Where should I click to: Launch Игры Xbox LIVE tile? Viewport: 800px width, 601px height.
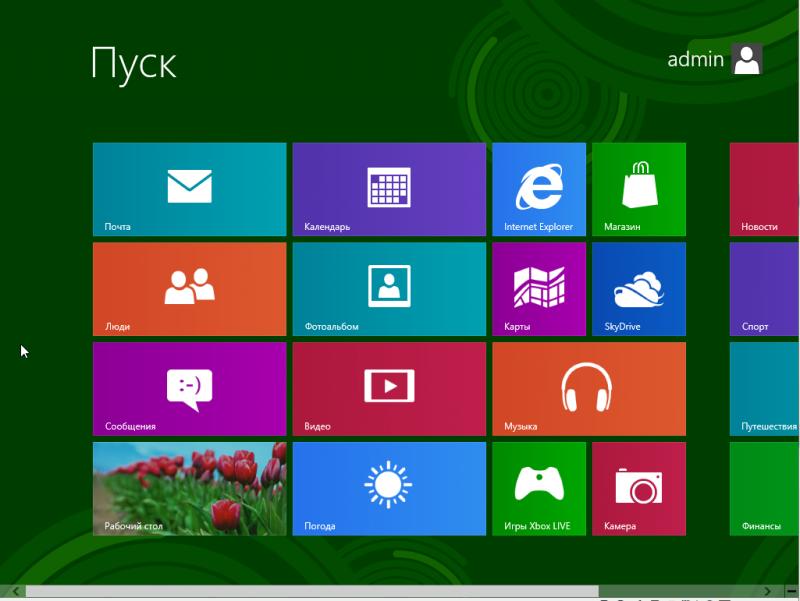coord(539,489)
